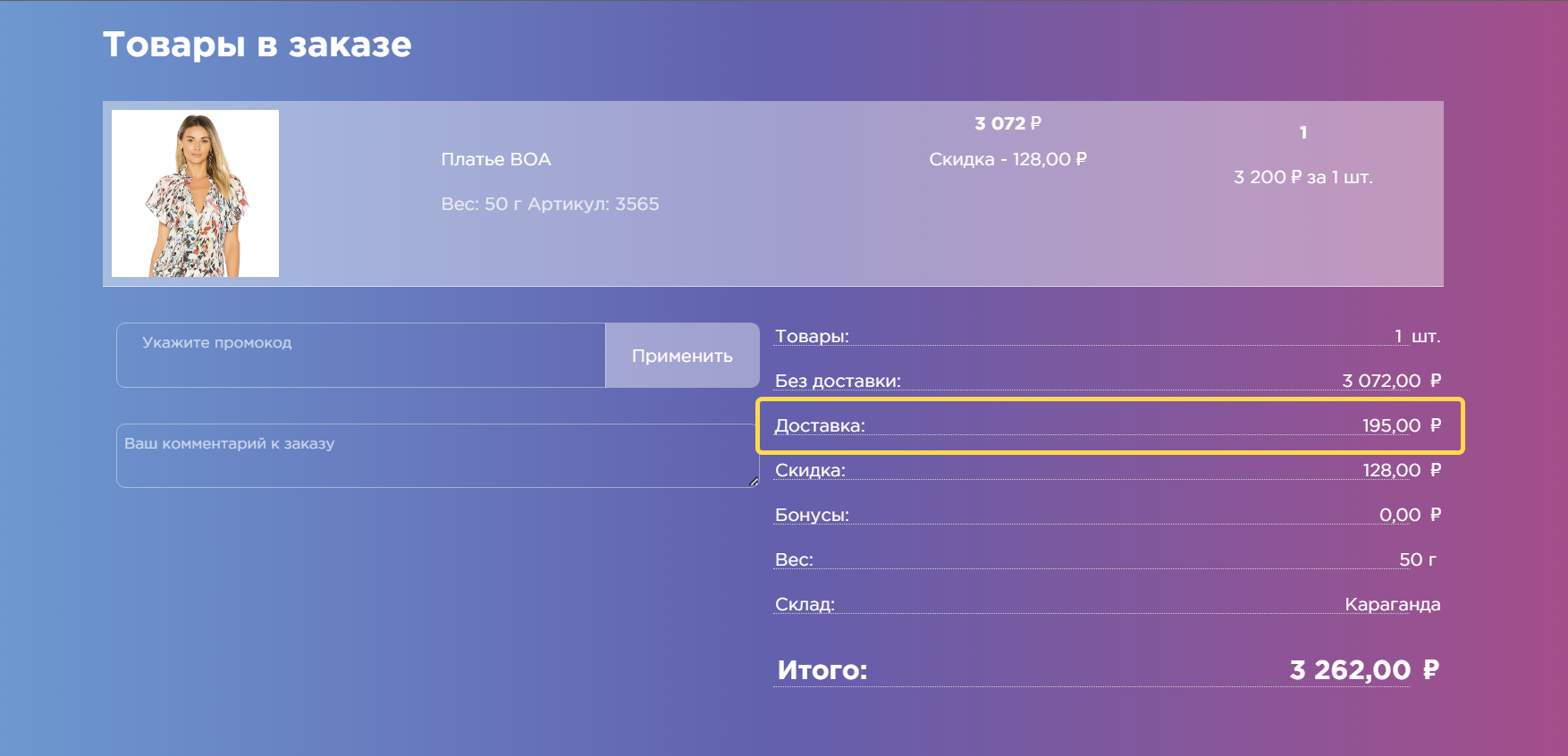Click the quantity "1" in product row
1568x756 pixels.
pos(1303,133)
